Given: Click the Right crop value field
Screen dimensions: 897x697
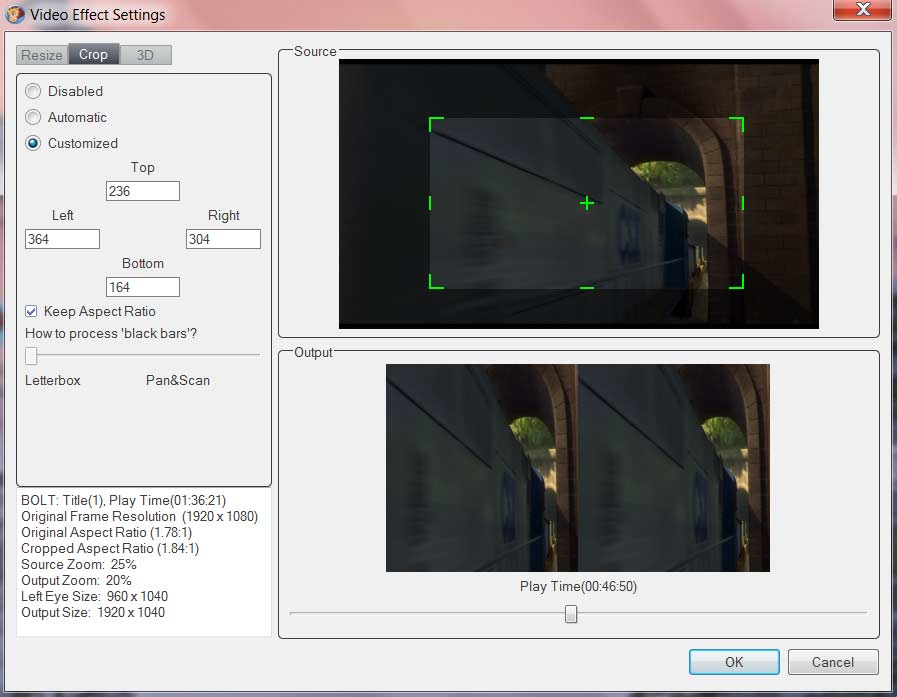Looking at the screenshot, I should [223, 239].
